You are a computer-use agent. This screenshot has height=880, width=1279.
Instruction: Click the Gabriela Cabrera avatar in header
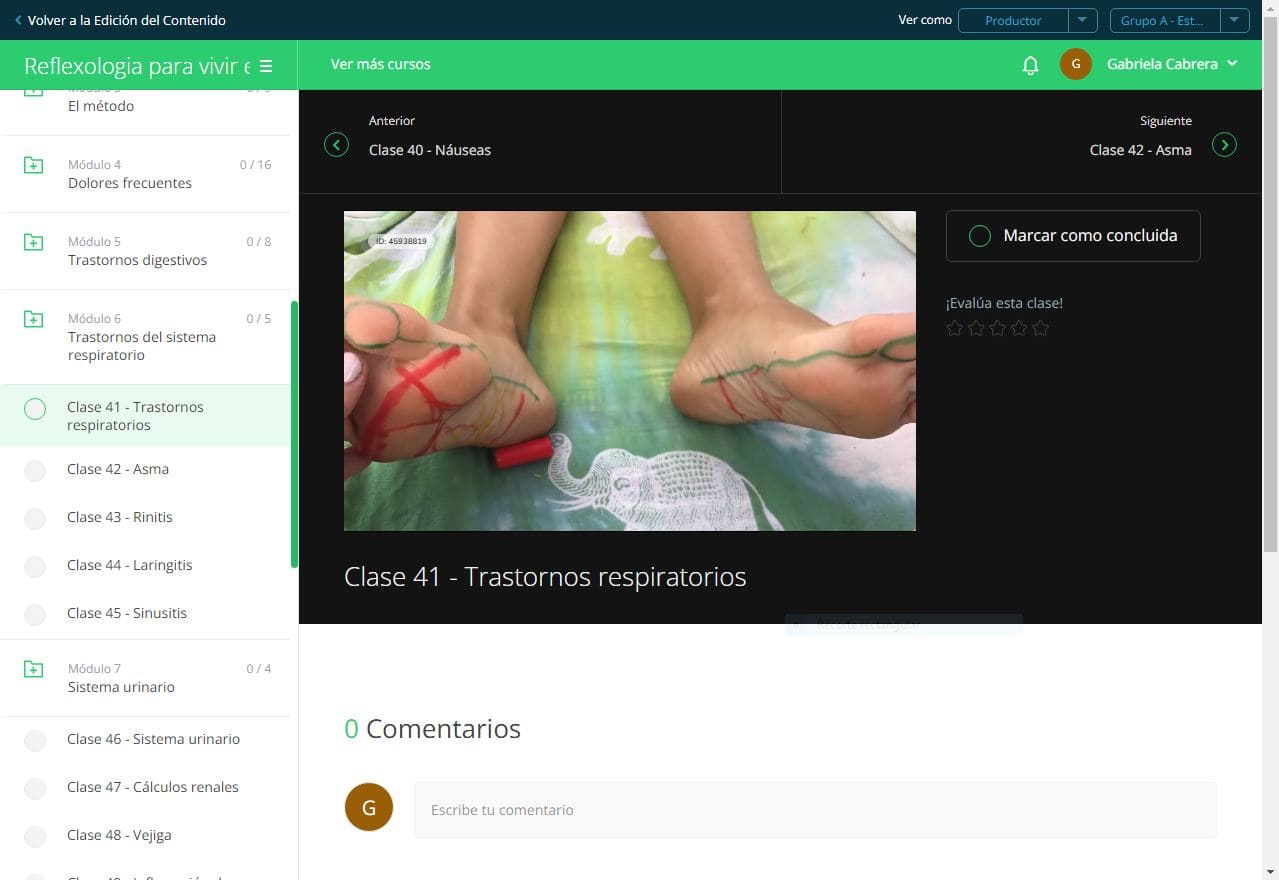tap(1075, 64)
